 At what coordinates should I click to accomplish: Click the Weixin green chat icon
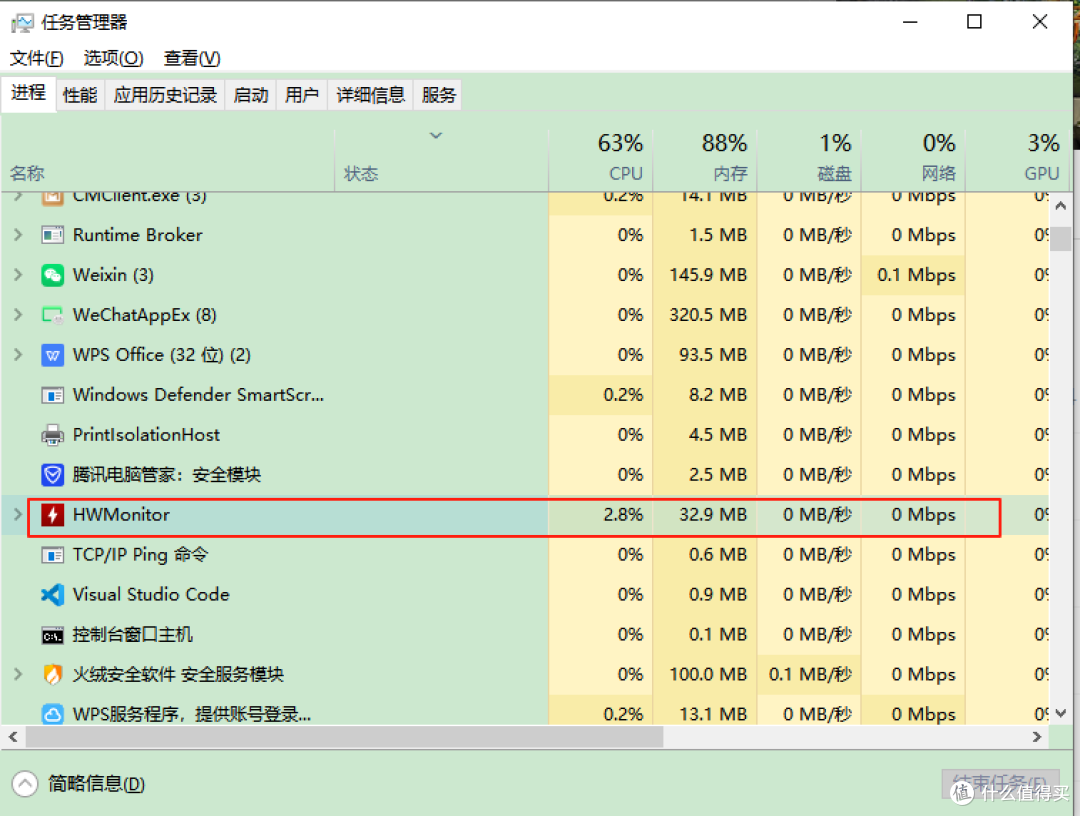pos(52,275)
